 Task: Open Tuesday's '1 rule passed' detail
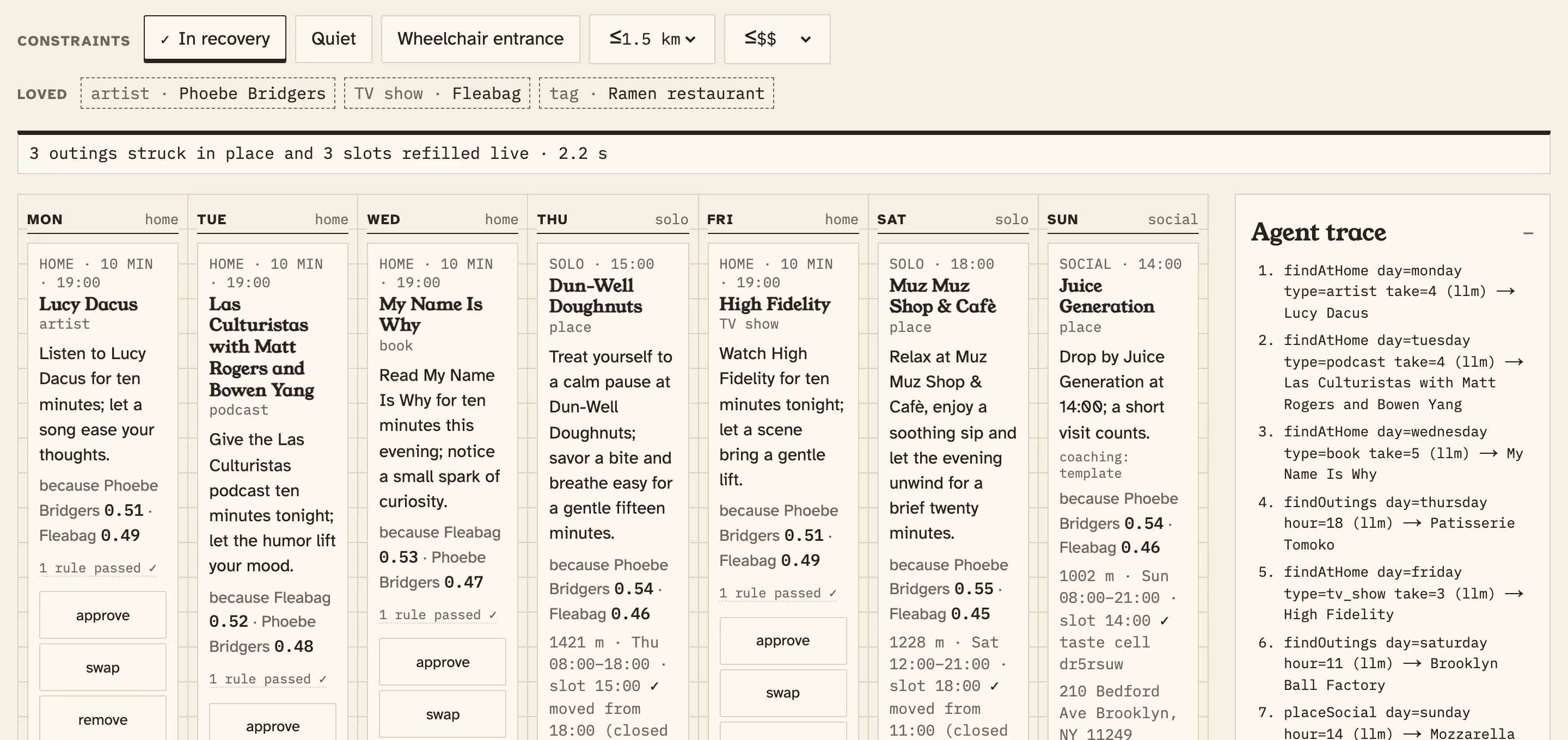tap(268, 679)
